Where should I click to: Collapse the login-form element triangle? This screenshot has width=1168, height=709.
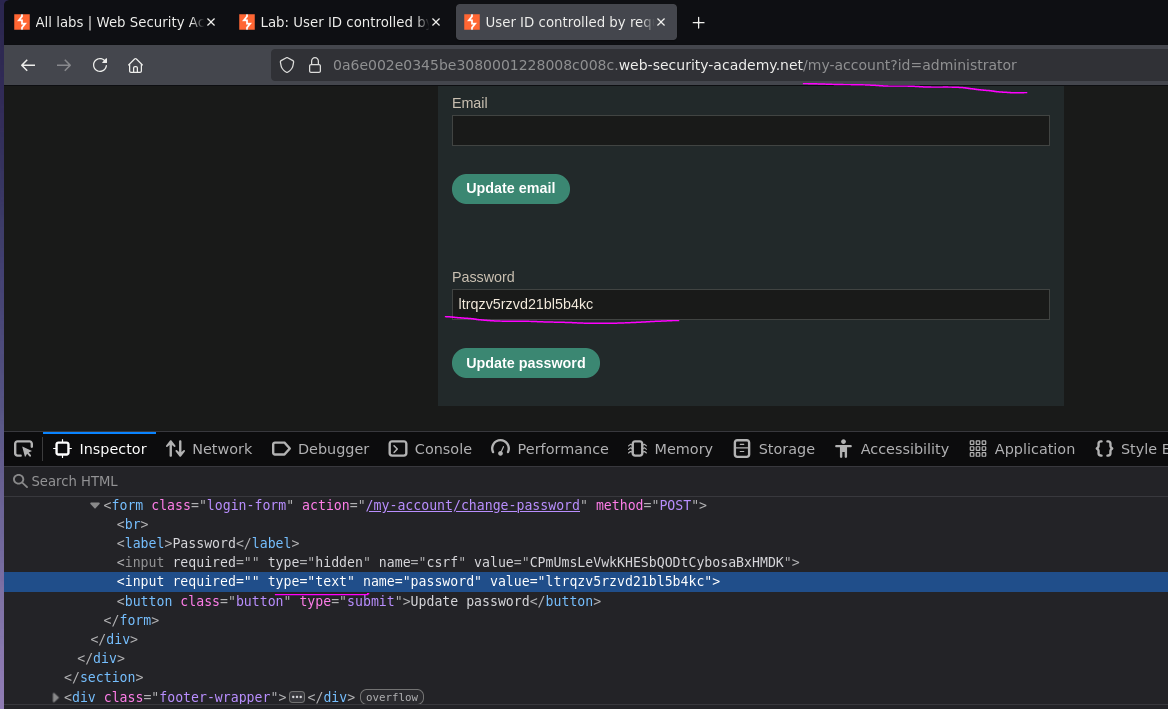(95, 506)
